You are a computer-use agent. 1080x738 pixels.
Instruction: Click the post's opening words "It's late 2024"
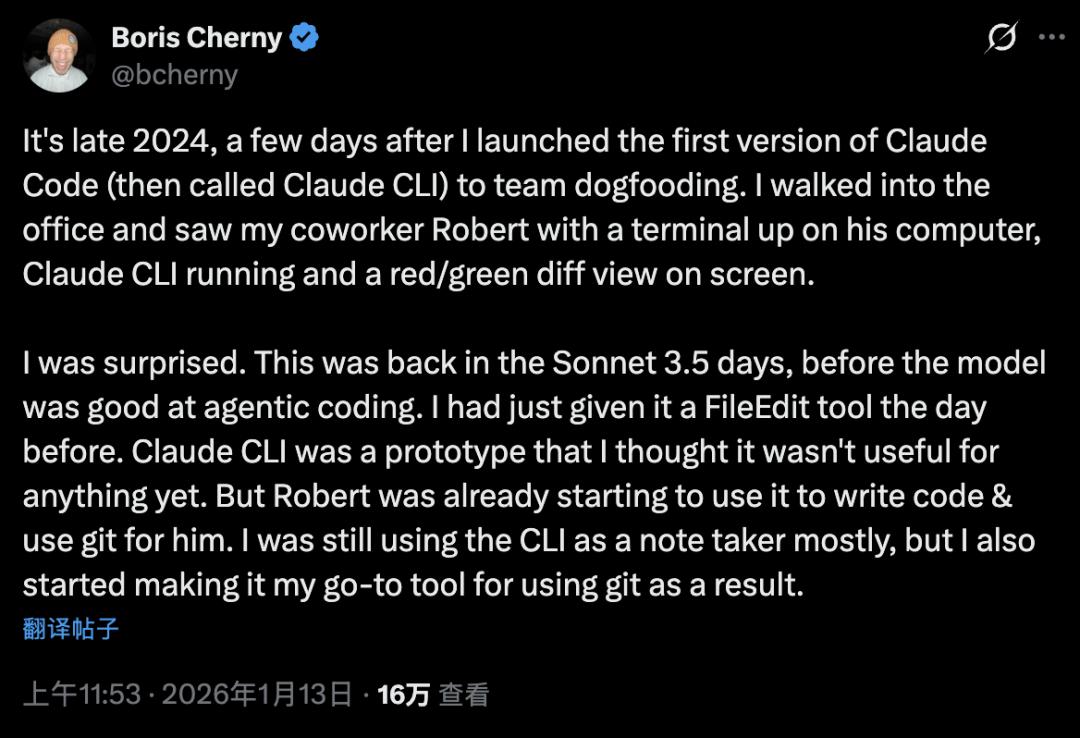point(110,141)
